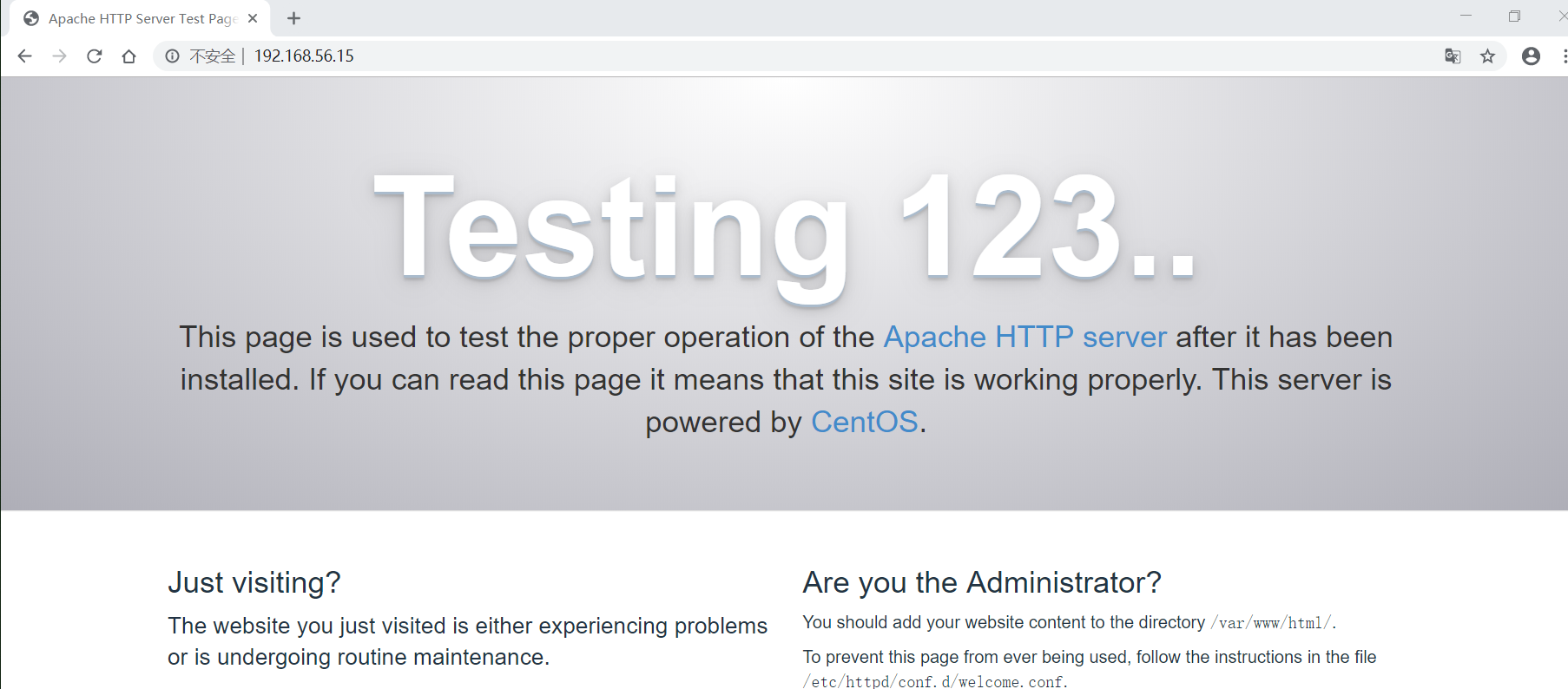Click the Are you the Administrator? heading
1568x689 pixels.
point(982,582)
